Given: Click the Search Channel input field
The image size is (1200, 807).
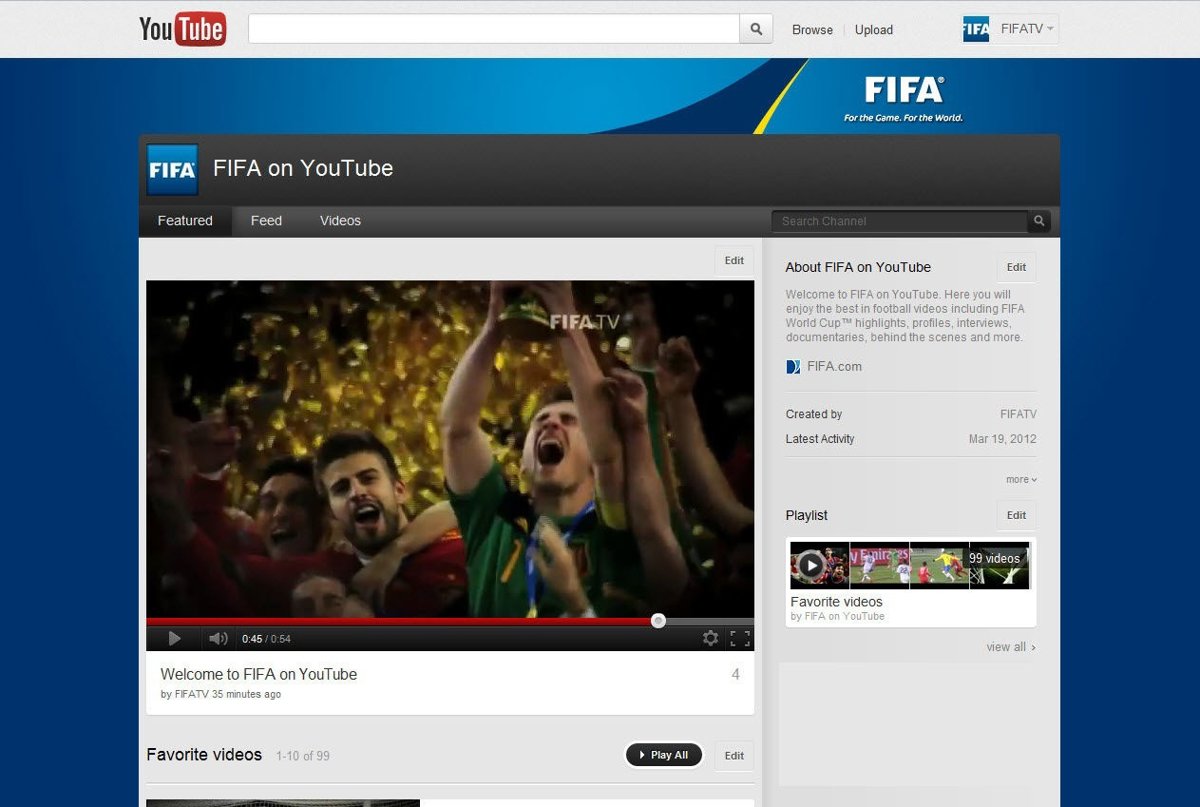Looking at the screenshot, I should (x=898, y=221).
